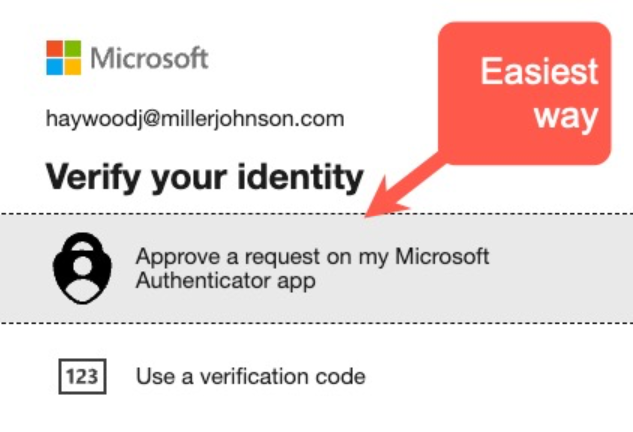Click the word "Easiest" in red callout
The height and width of the screenshot is (432, 633).
(x=539, y=71)
